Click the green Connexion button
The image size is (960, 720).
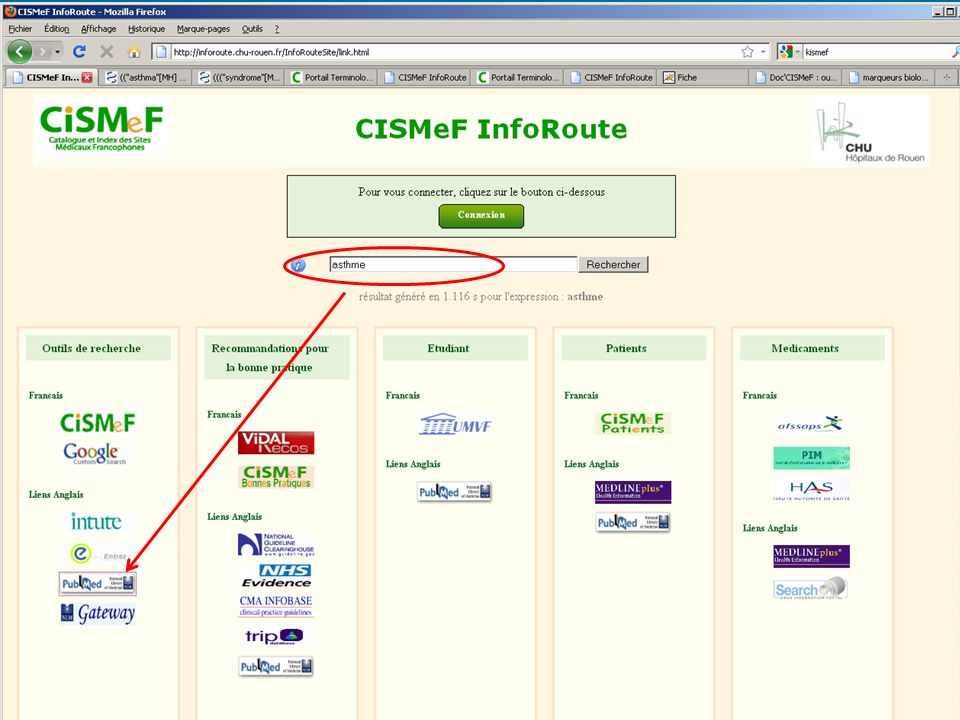click(x=481, y=216)
